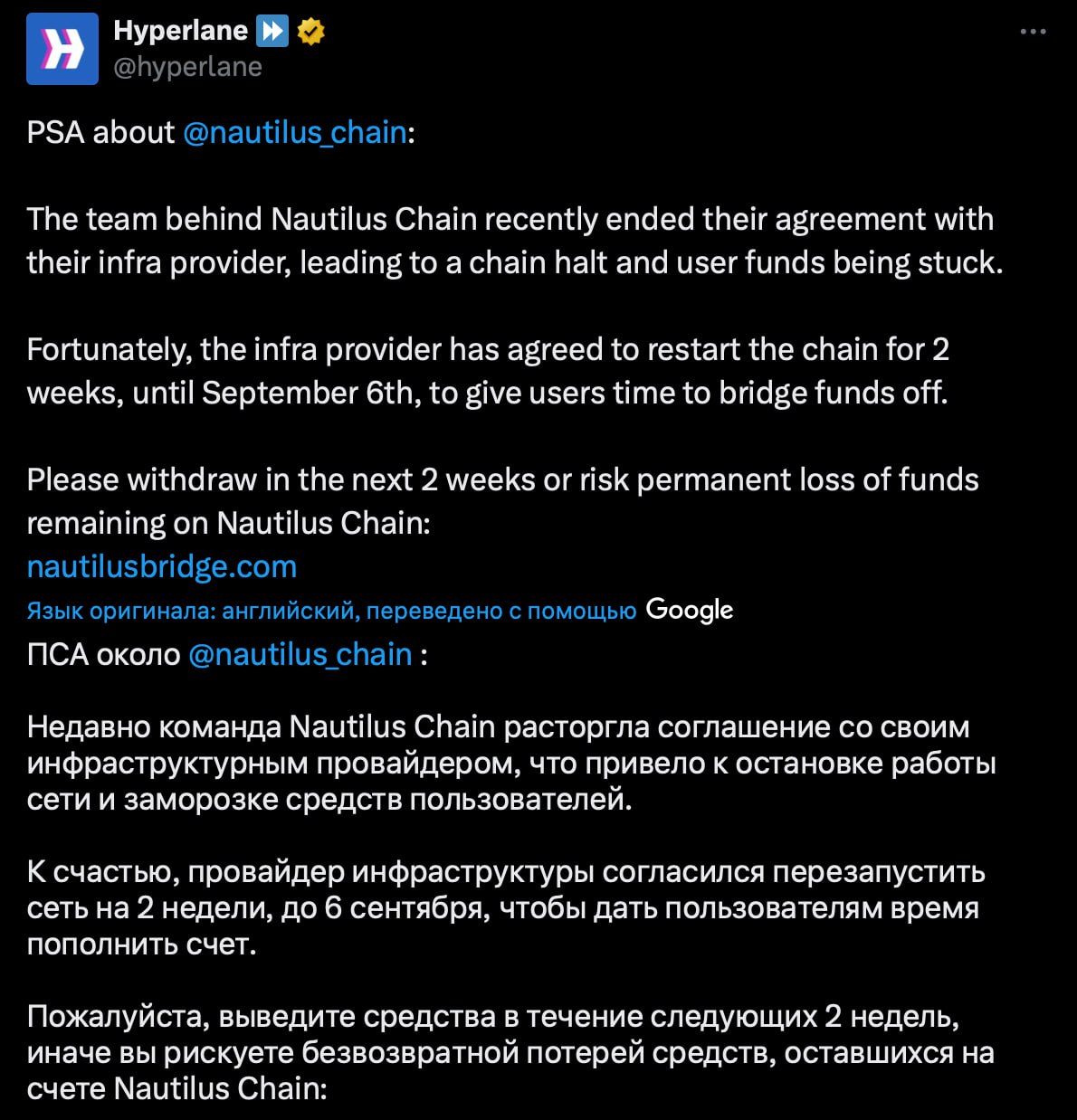Open the Hyperlane profile avatar

point(62,49)
